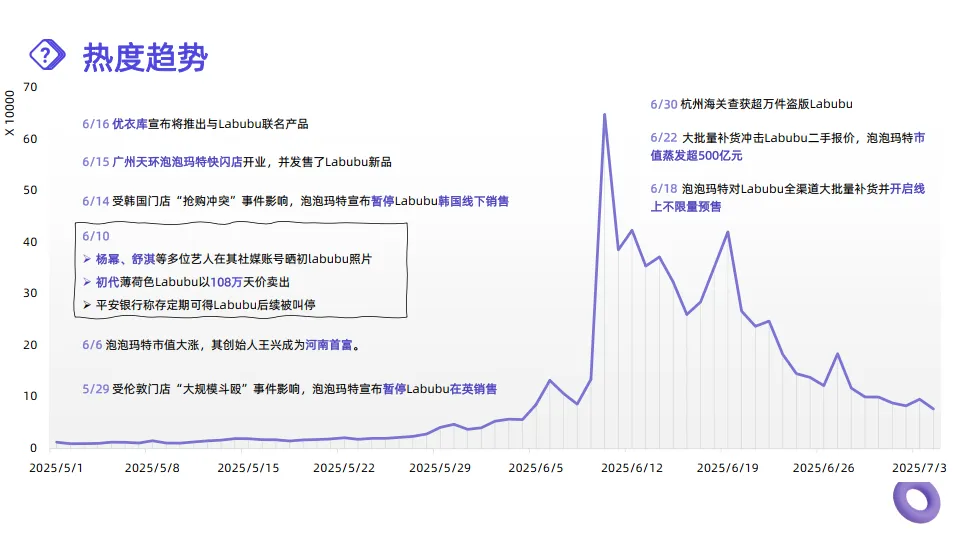This screenshot has width=960, height=540.
Task: Click the x-axis date 2025/5/29
Action: (440, 468)
